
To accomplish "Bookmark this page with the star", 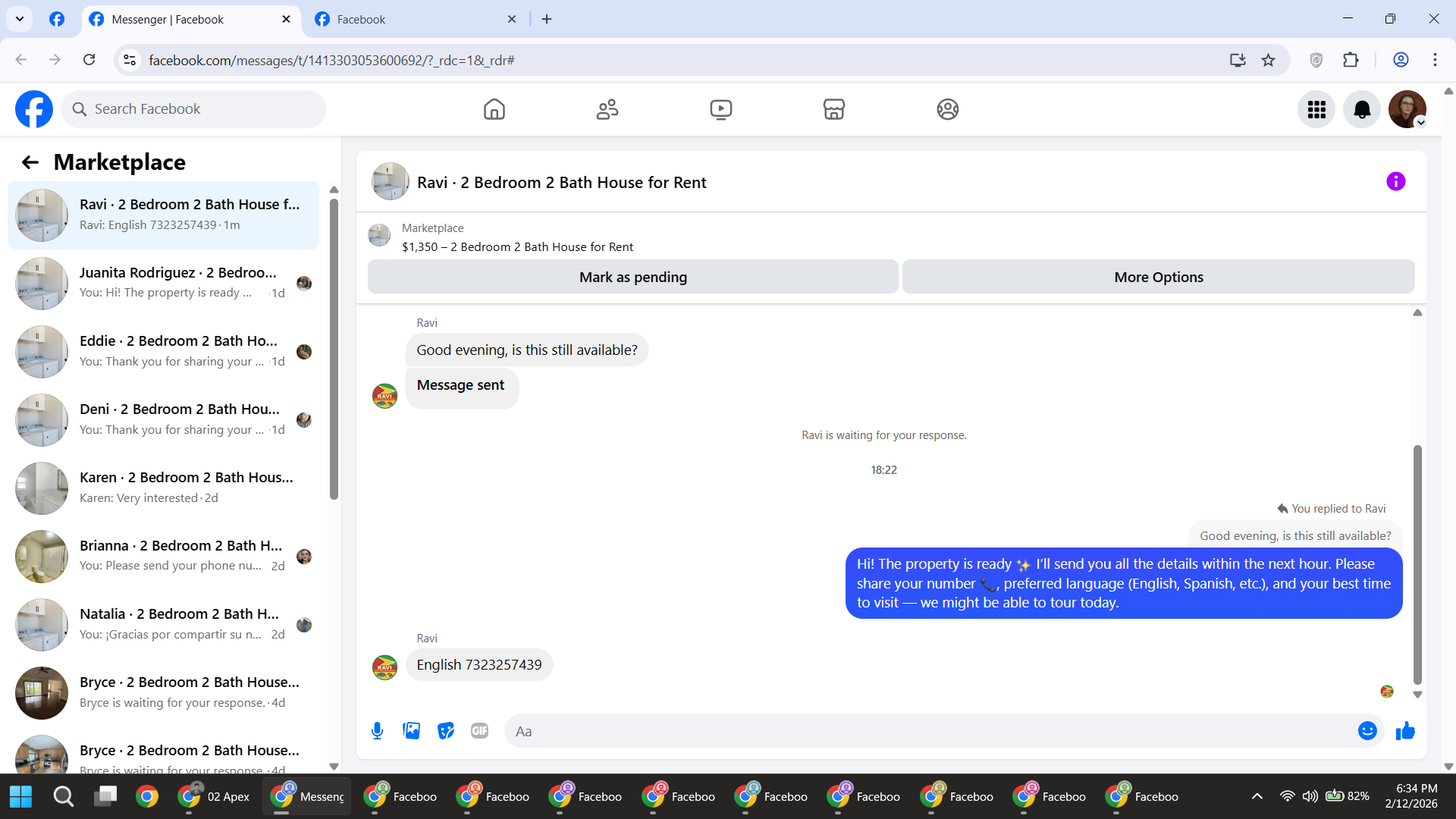I will click(1269, 60).
